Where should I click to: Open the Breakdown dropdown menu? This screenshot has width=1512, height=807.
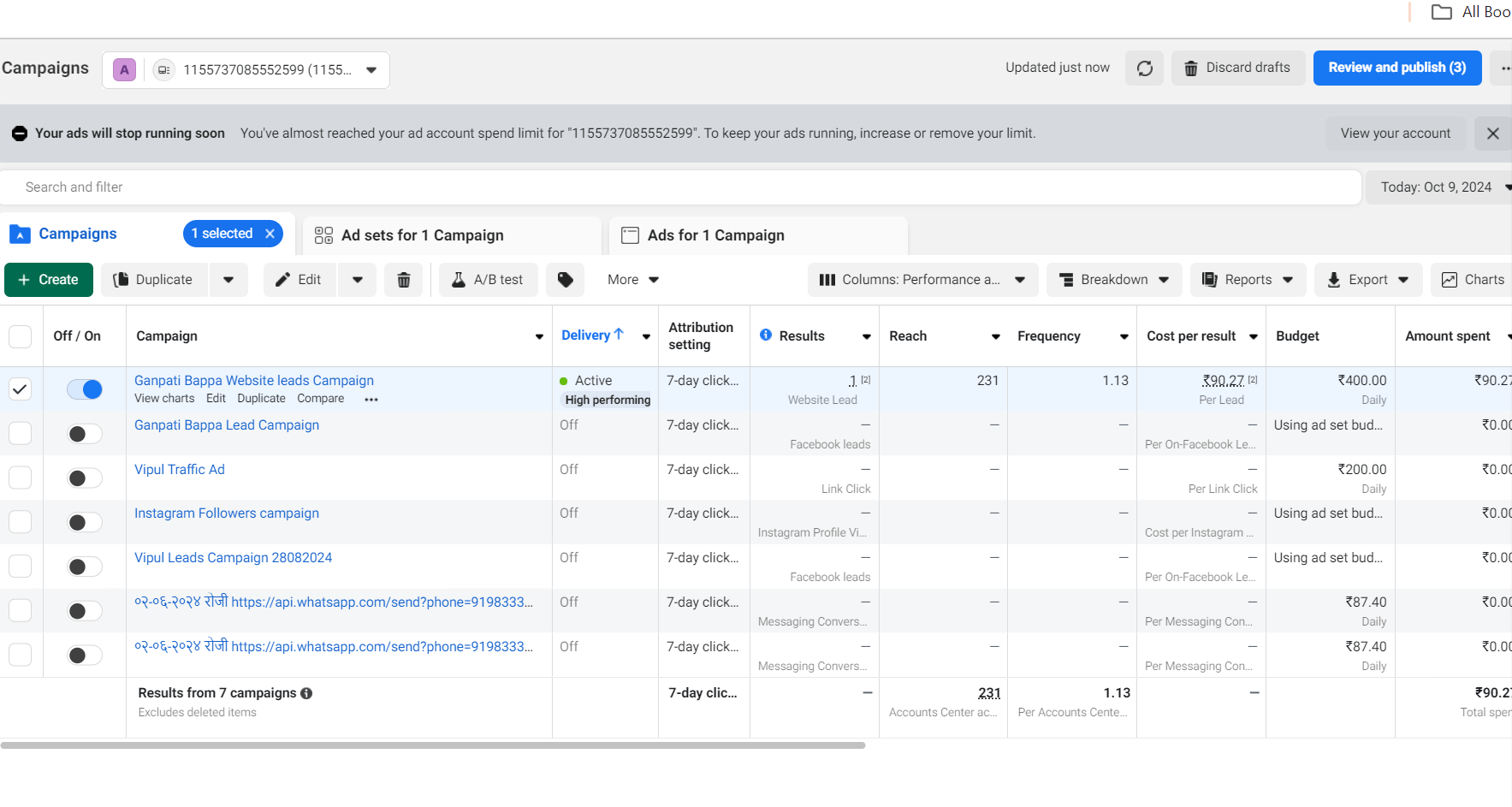pyautogui.click(x=1113, y=280)
